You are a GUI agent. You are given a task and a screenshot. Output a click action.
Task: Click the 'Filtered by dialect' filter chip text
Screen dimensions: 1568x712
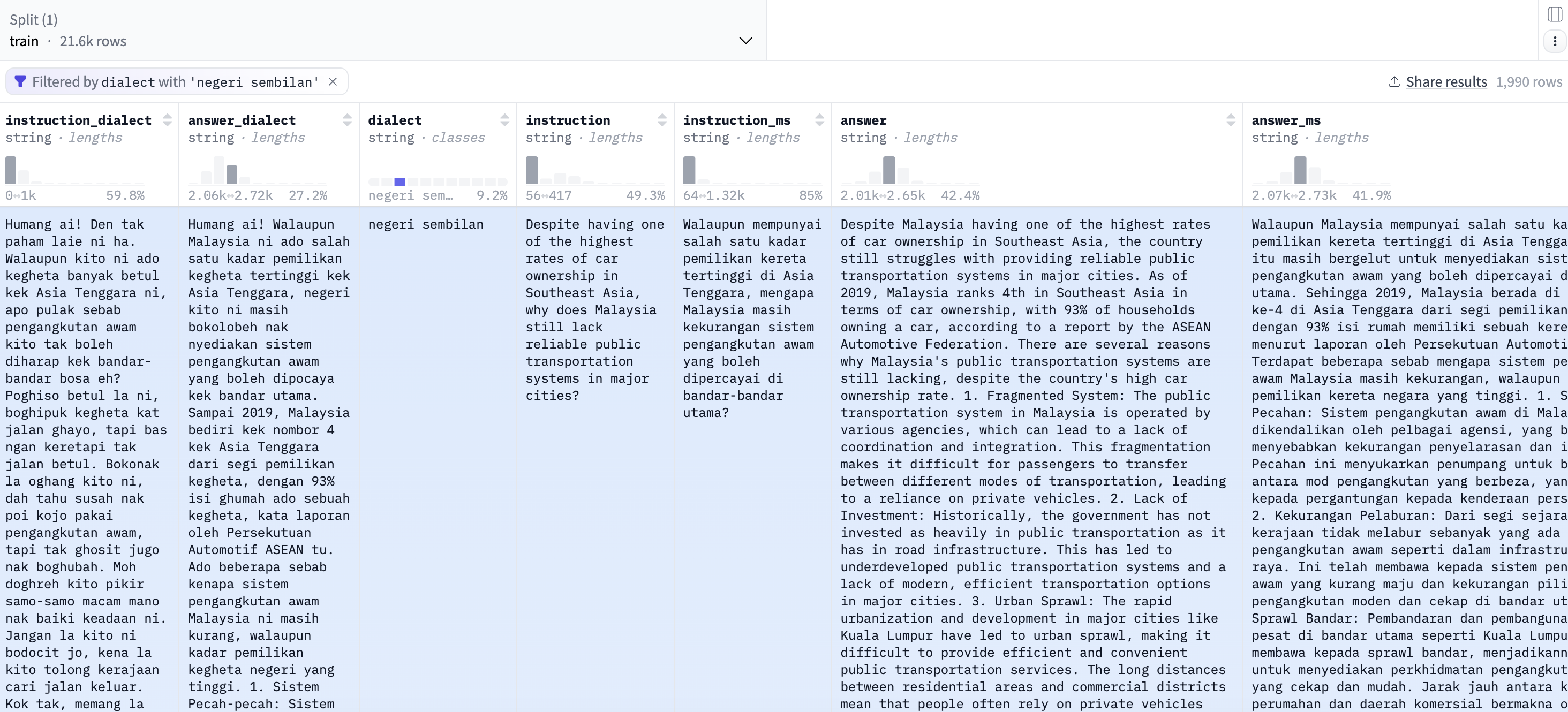point(175,81)
